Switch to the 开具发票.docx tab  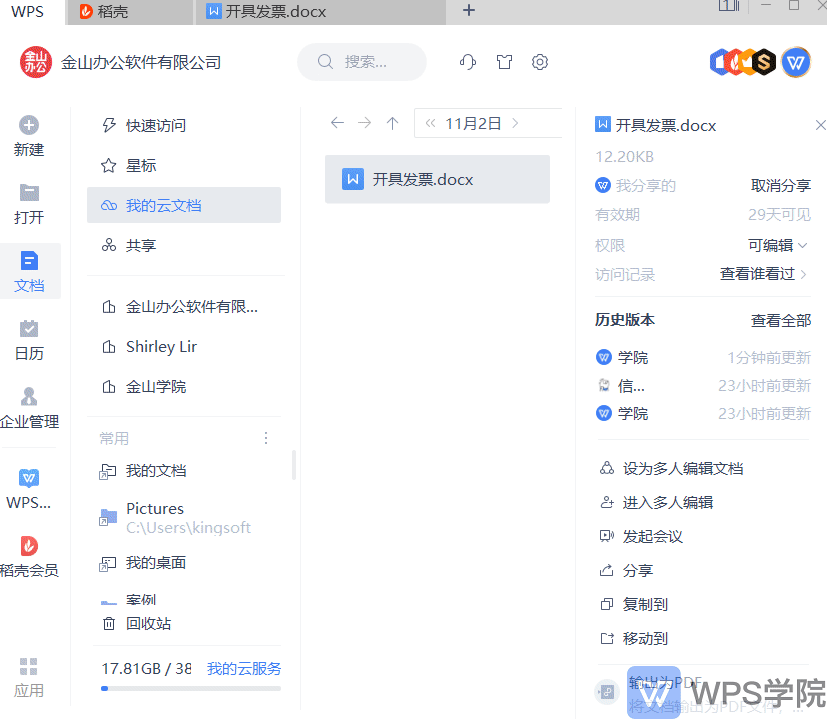pos(321,12)
